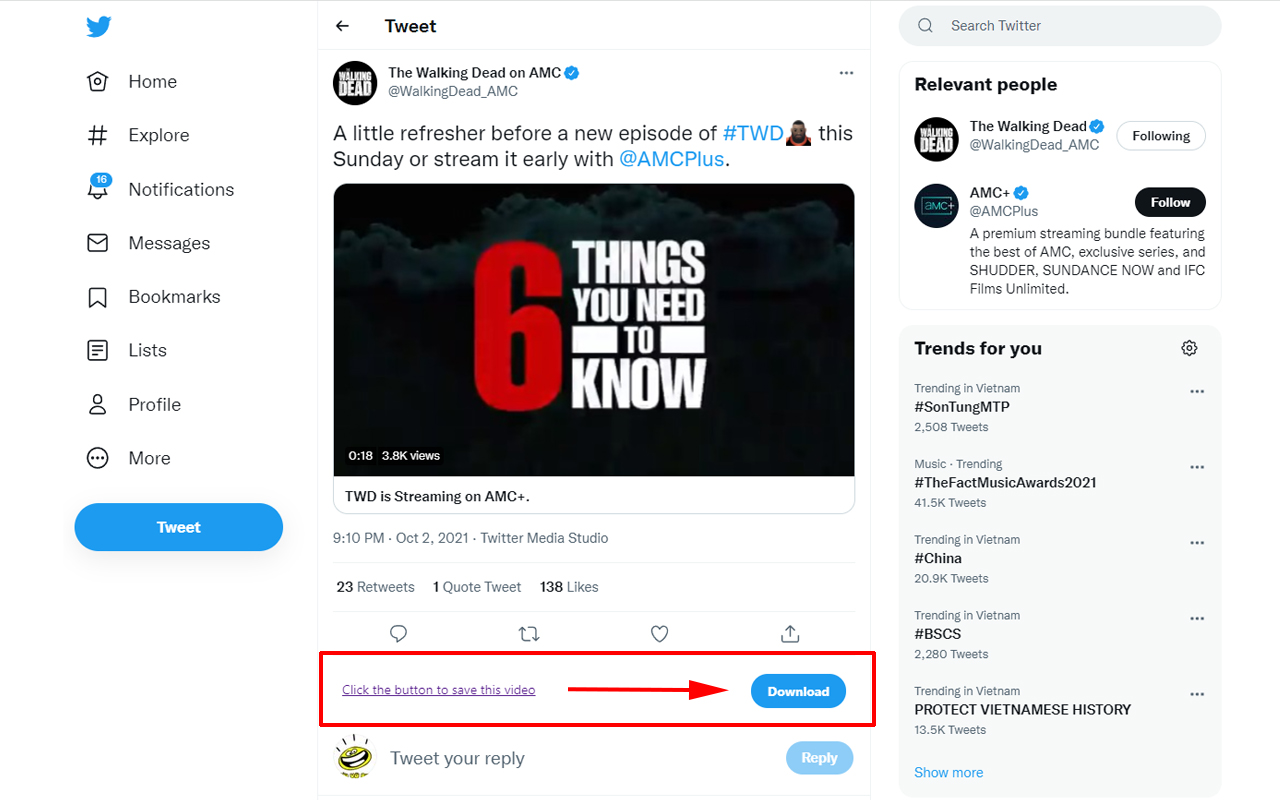Viewport: 1280px width, 800px height.
Task: Click Show more under trends
Action: [x=948, y=772]
